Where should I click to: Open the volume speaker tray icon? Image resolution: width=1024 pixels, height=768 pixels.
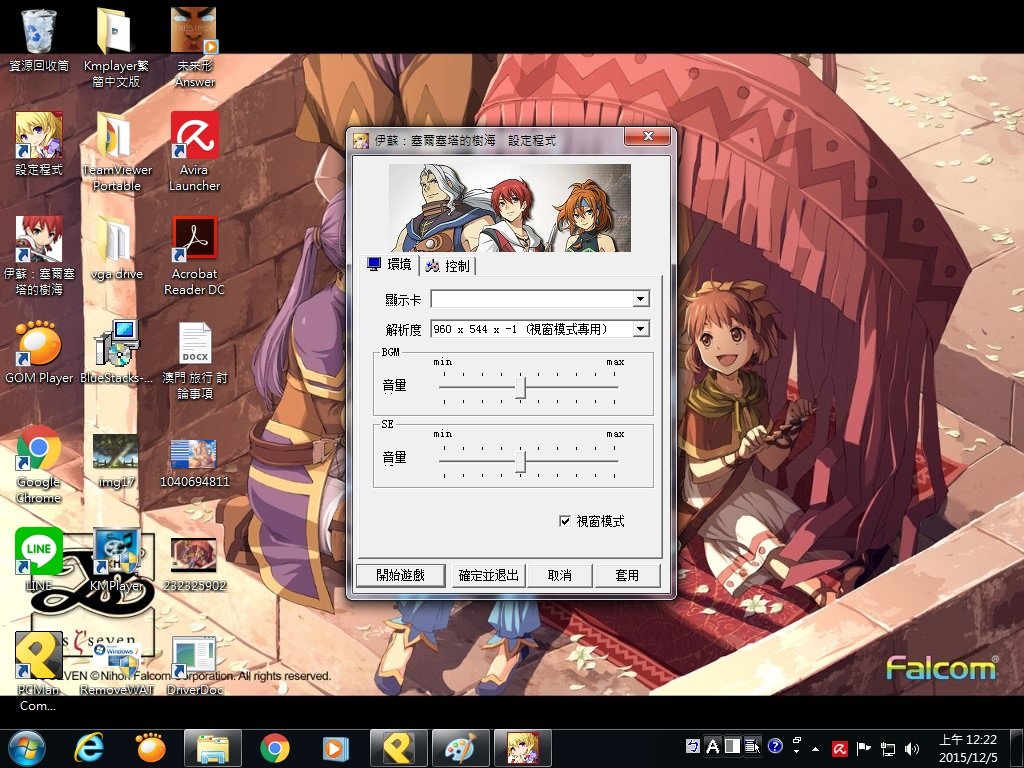click(912, 748)
